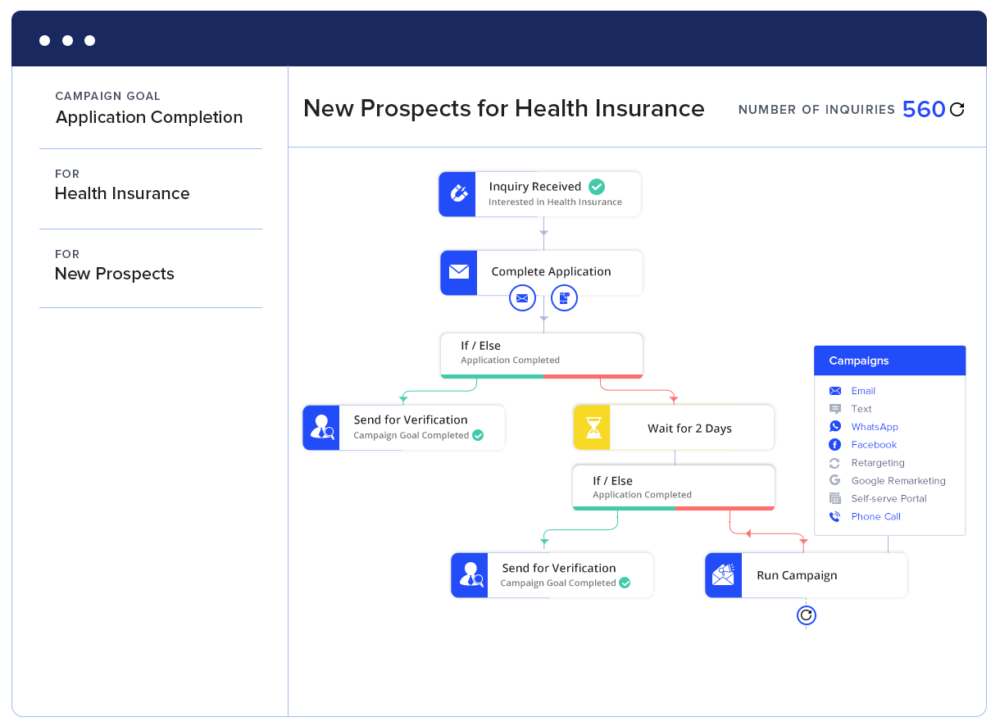This screenshot has width=1000, height=726.
Task: Click the campaign envelope icon on Run Campaign
Action: (x=723, y=575)
